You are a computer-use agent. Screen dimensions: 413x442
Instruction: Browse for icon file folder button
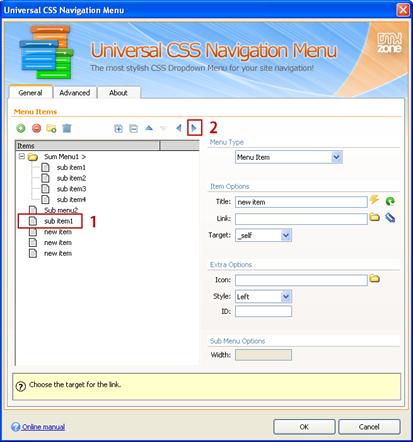375,279
